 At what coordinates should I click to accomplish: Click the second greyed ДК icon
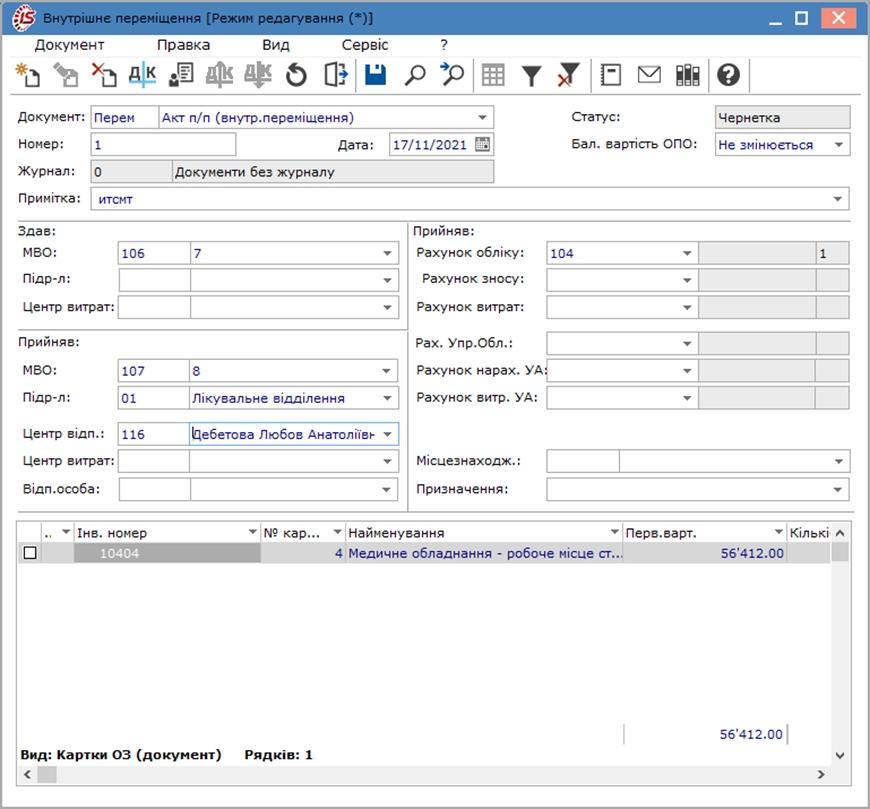click(258, 75)
